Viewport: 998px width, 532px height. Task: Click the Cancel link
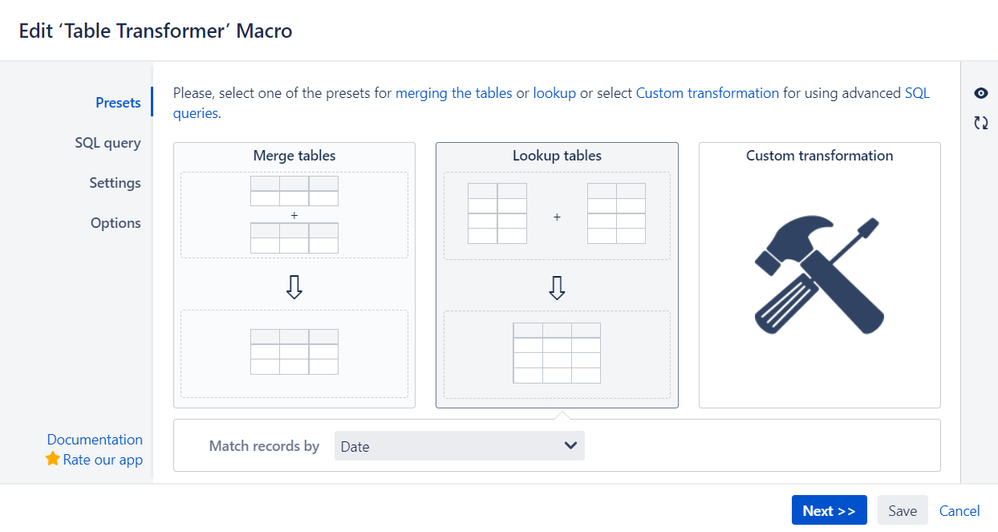tap(959, 511)
